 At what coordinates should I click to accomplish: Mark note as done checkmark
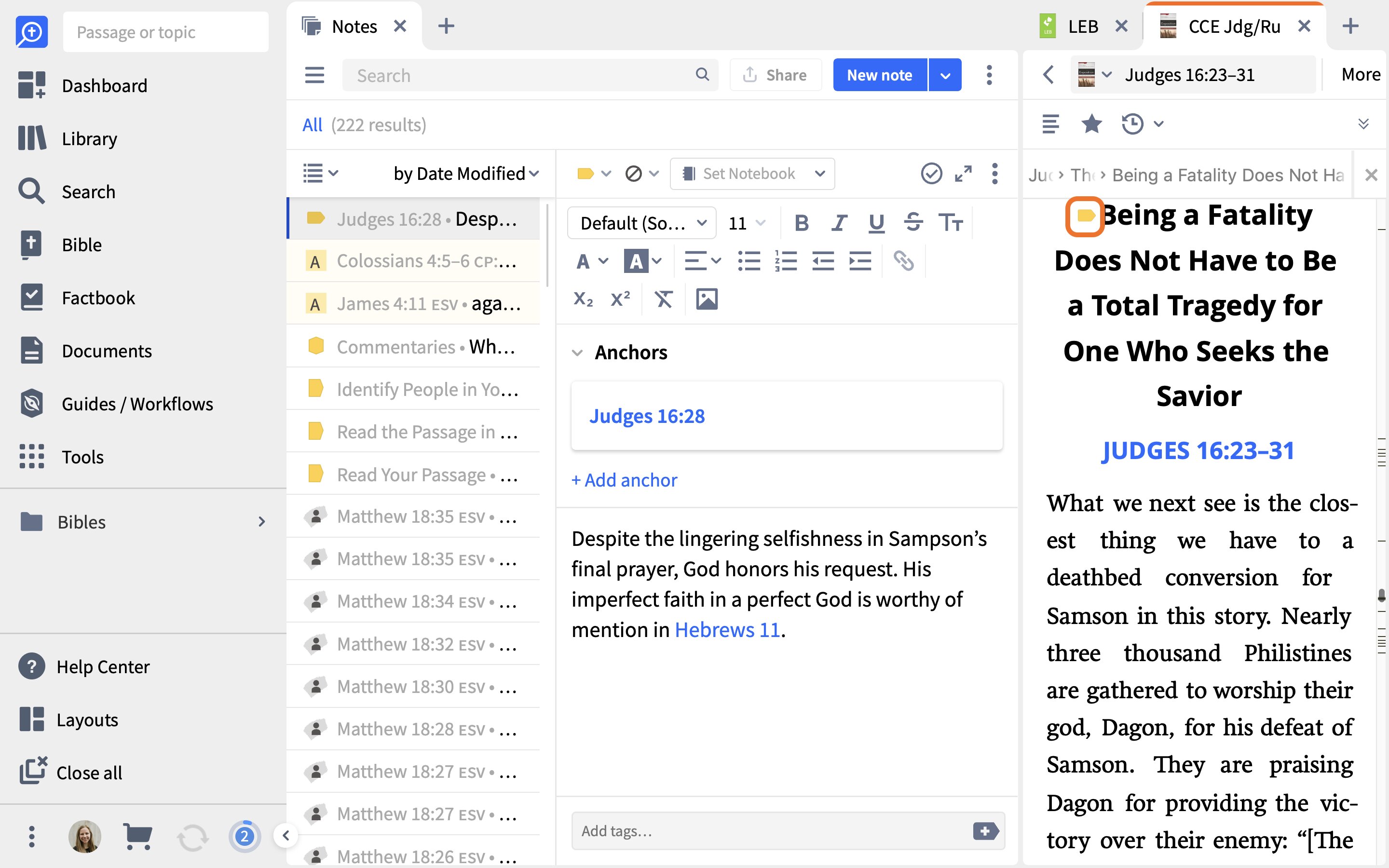click(931, 174)
